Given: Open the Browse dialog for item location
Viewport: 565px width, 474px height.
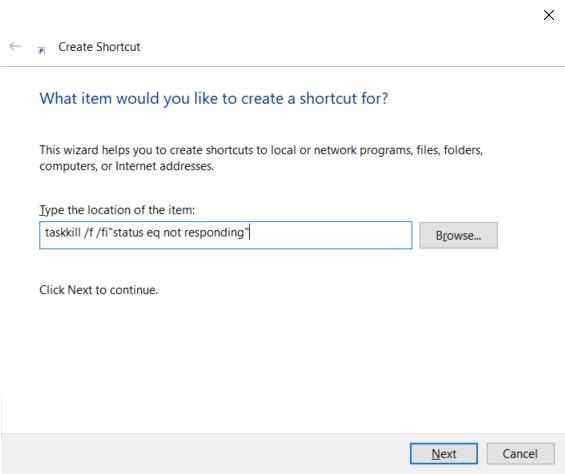Looking at the screenshot, I should pos(458,235).
